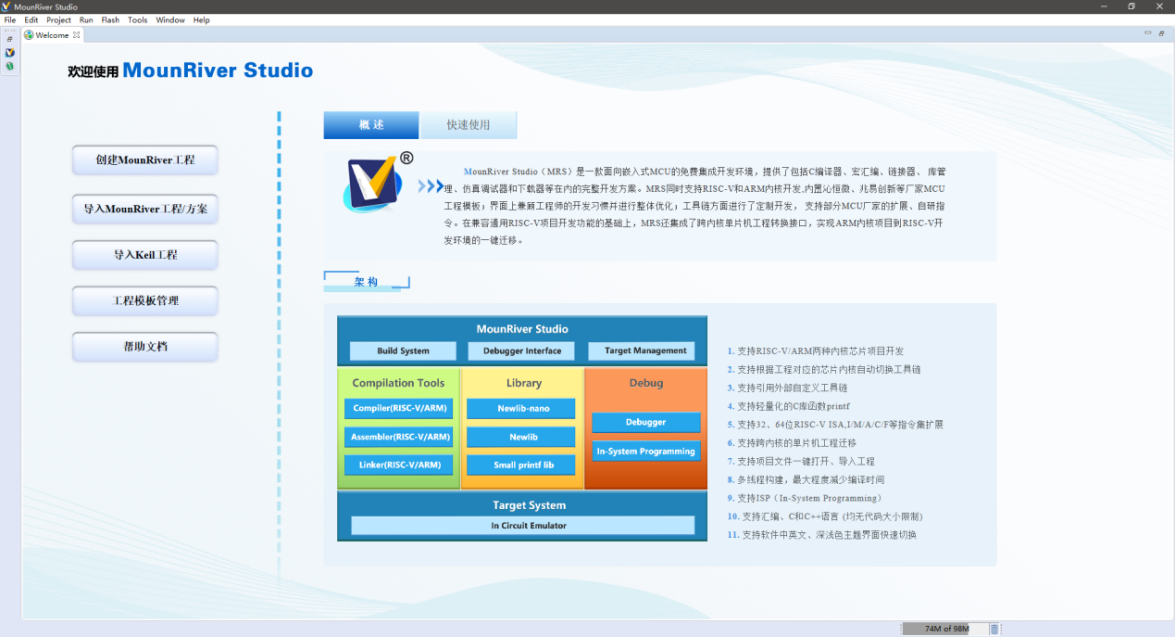Click the 创建MounRiver工程 button
Image resolution: width=1175 pixels, height=637 pixels.
pyautogui.click(x=144, y=160)
